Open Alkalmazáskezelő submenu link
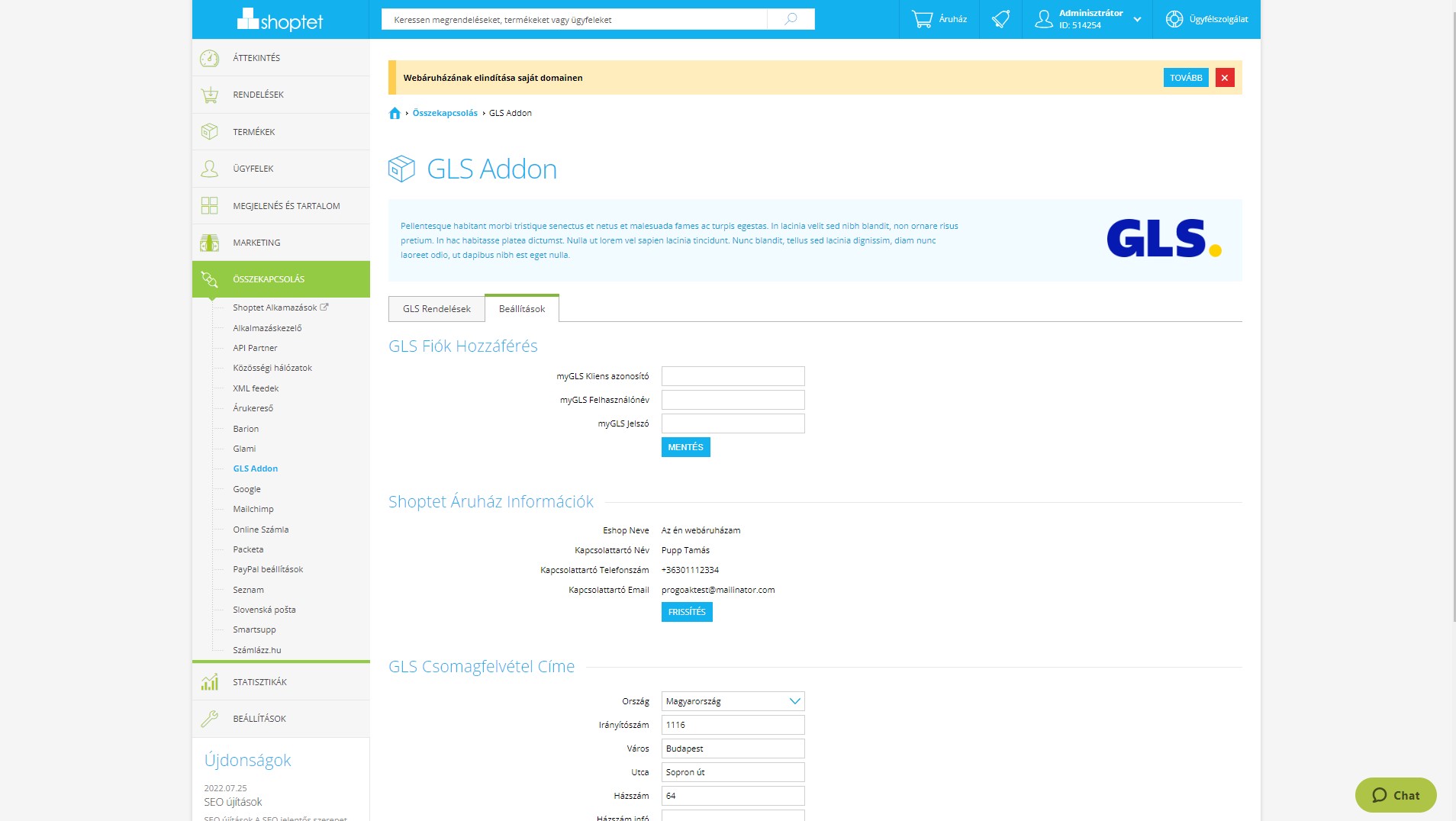 267,328
